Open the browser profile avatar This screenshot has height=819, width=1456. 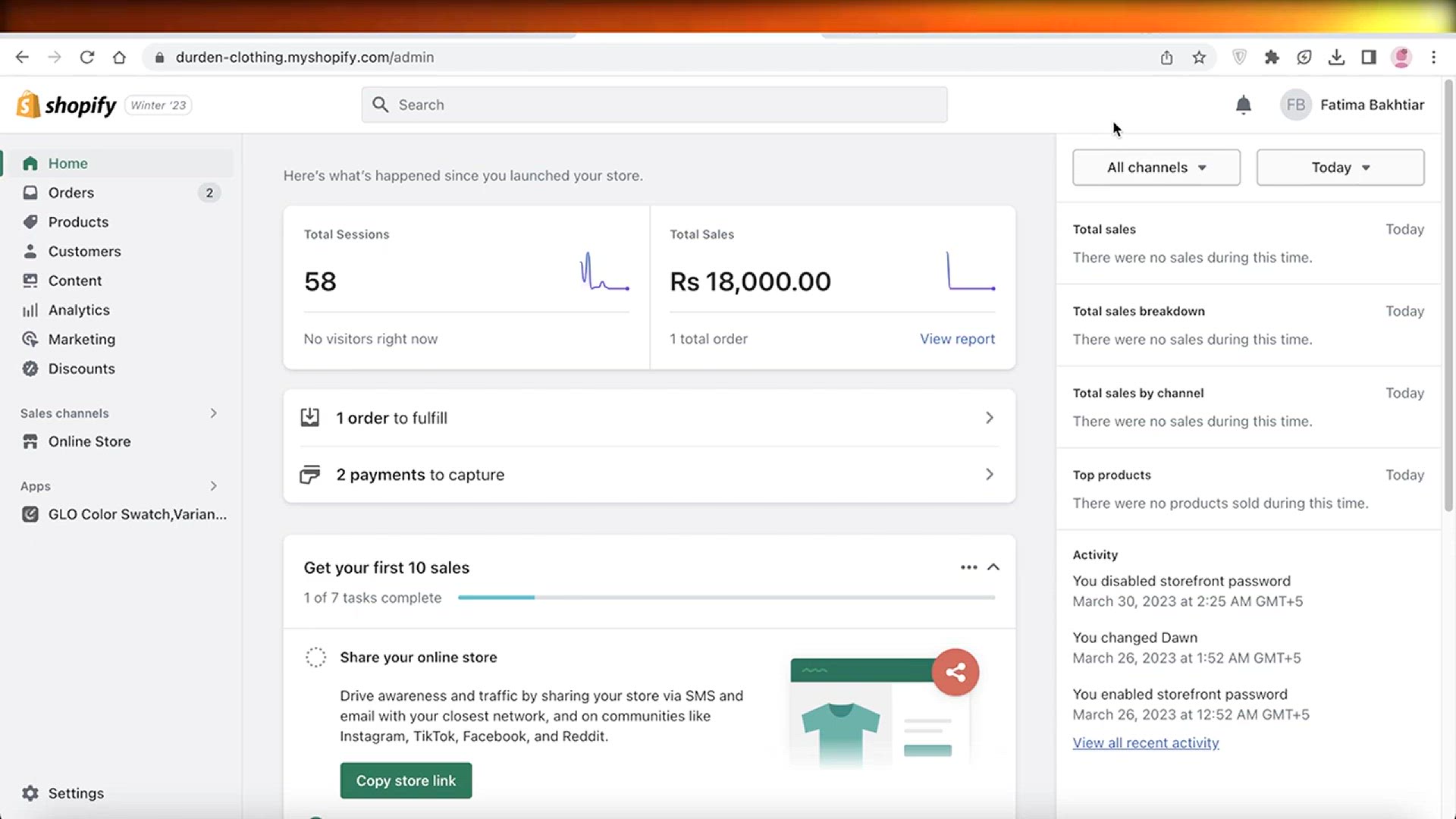click(1401, 57)
